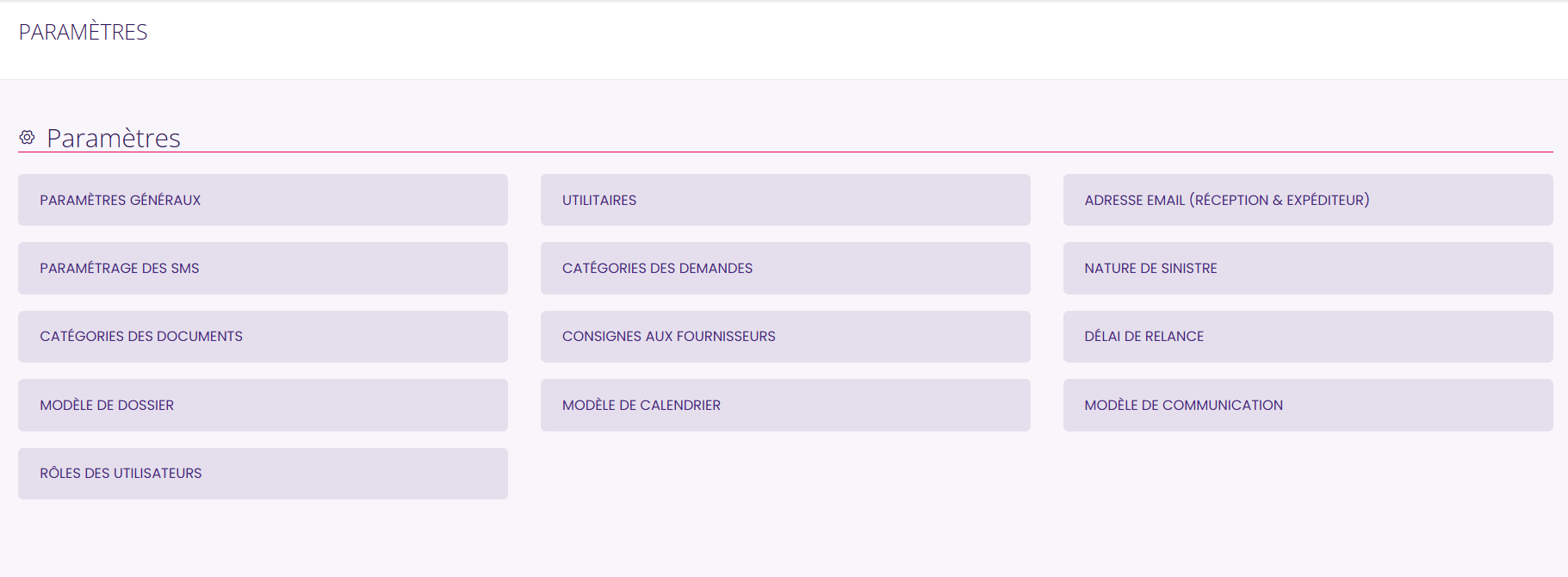Click the PARAMÈTRES page title
The image size is (1568, 577).
[x=84, y=32]
